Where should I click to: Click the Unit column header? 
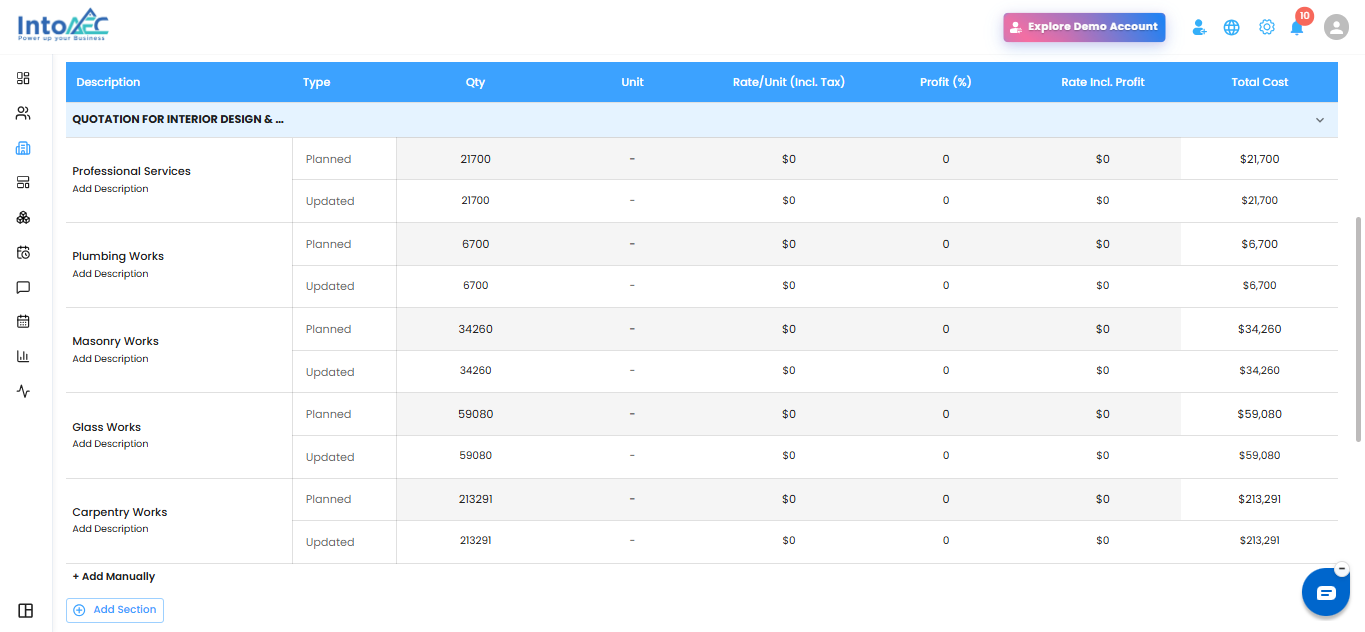click(632, 82)
